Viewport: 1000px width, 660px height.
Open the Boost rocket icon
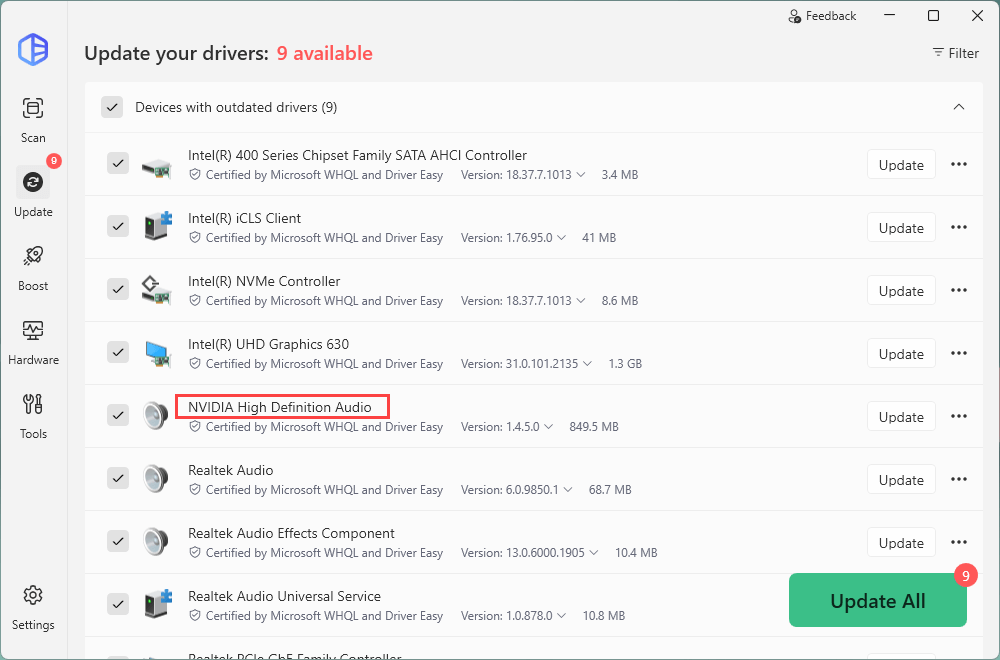coord(33,256)
